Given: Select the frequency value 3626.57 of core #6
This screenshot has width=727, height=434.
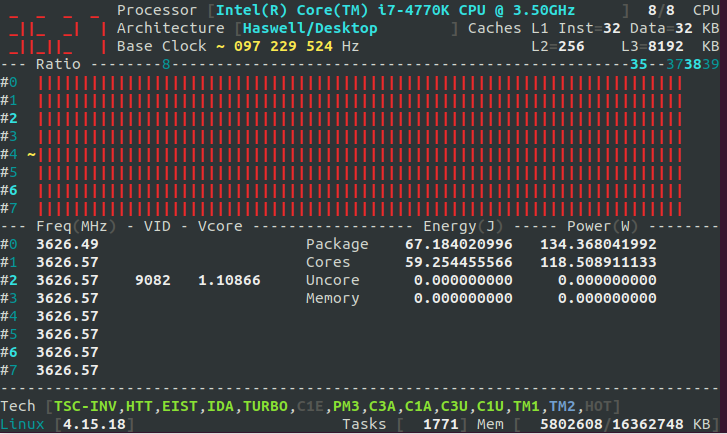Looking at the screenshot, I should coord(67,352).
